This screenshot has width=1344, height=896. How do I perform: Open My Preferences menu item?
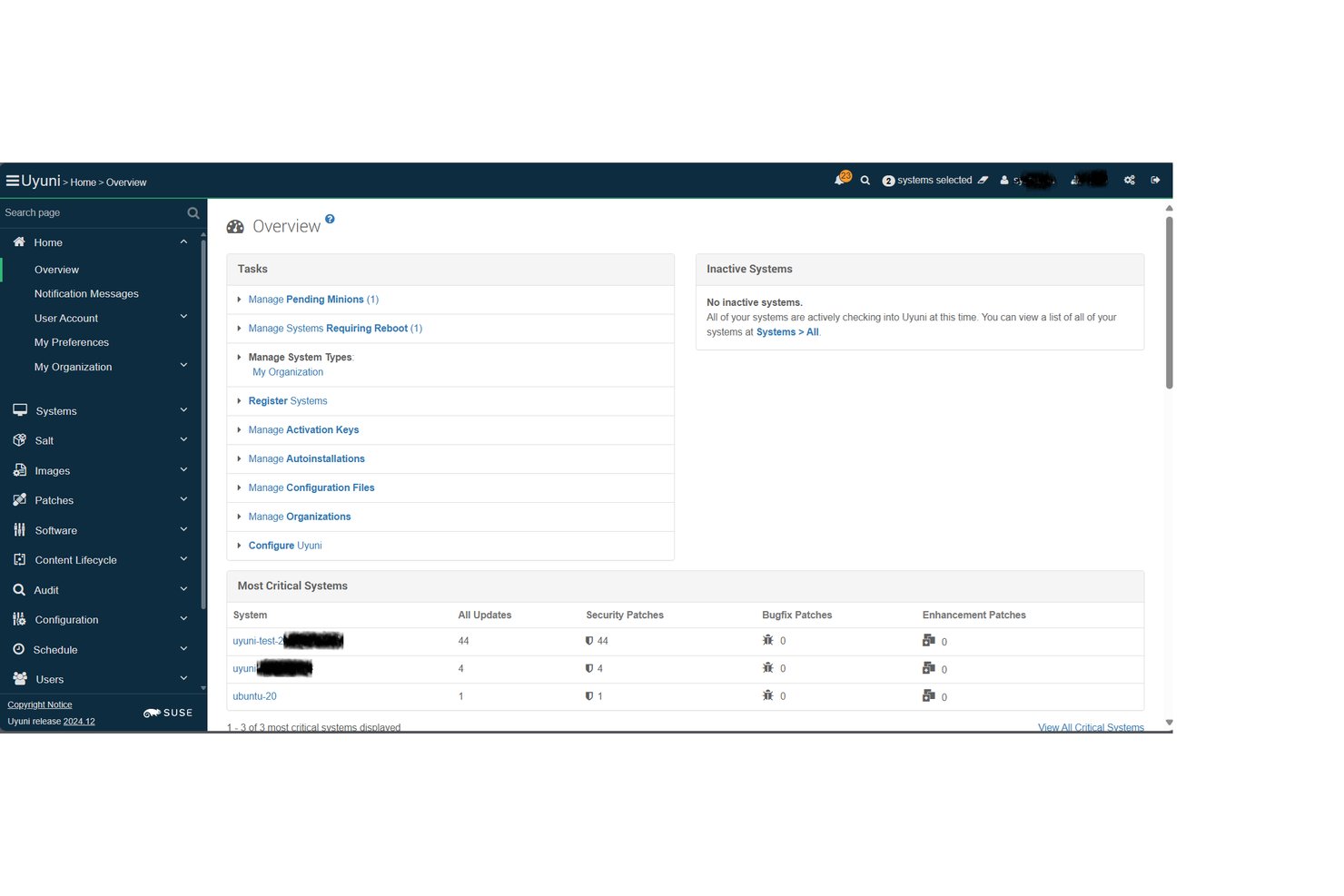72,342
